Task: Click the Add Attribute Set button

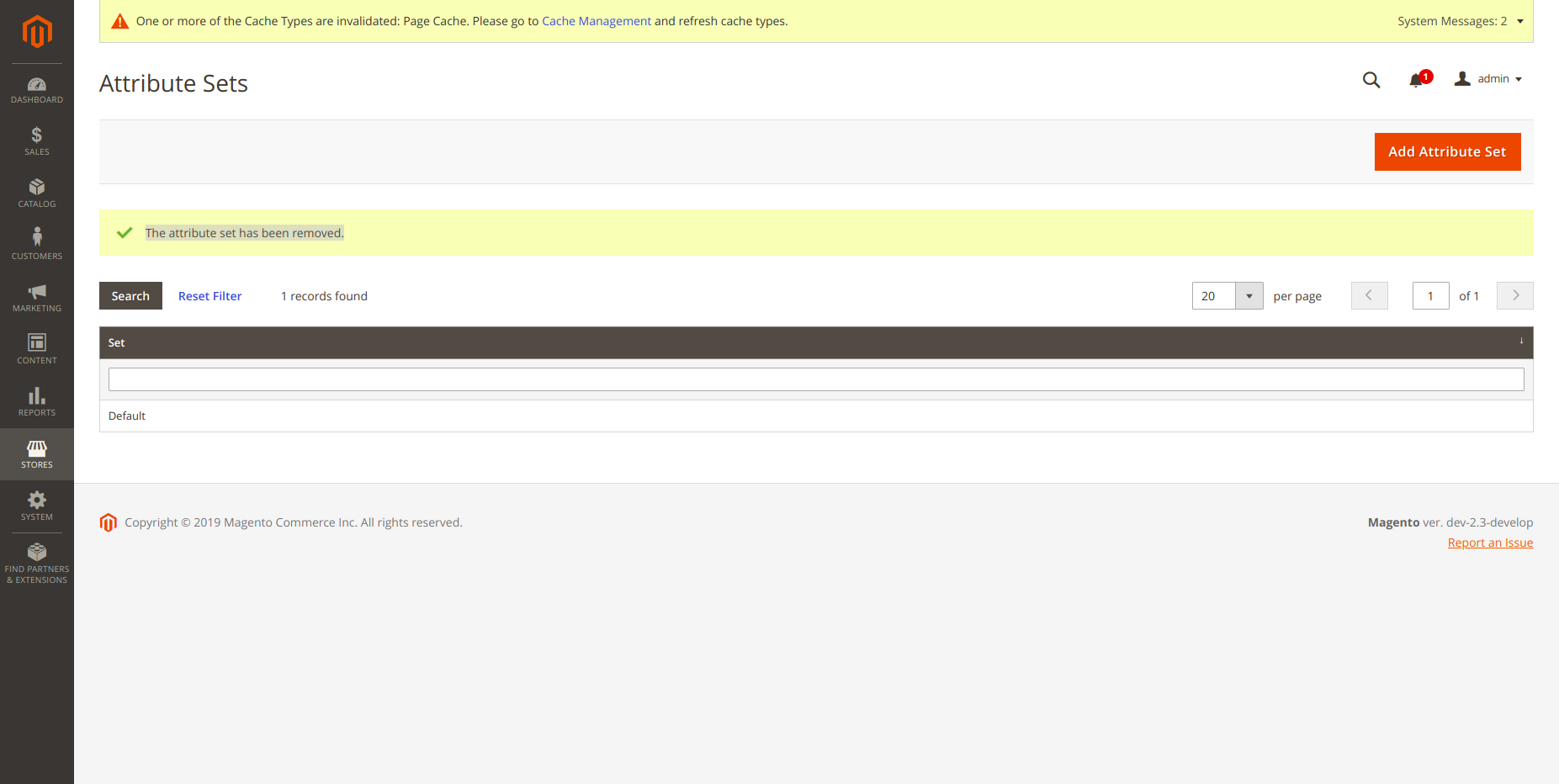Action: pos(1446,151)
